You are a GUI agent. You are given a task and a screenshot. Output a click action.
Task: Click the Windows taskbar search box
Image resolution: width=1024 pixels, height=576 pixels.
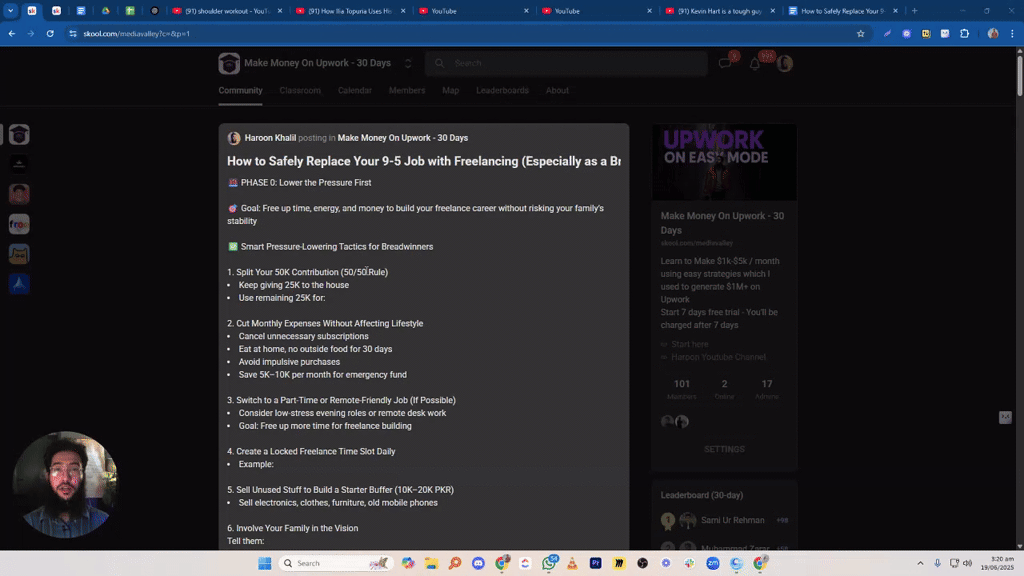coord(335,563)
